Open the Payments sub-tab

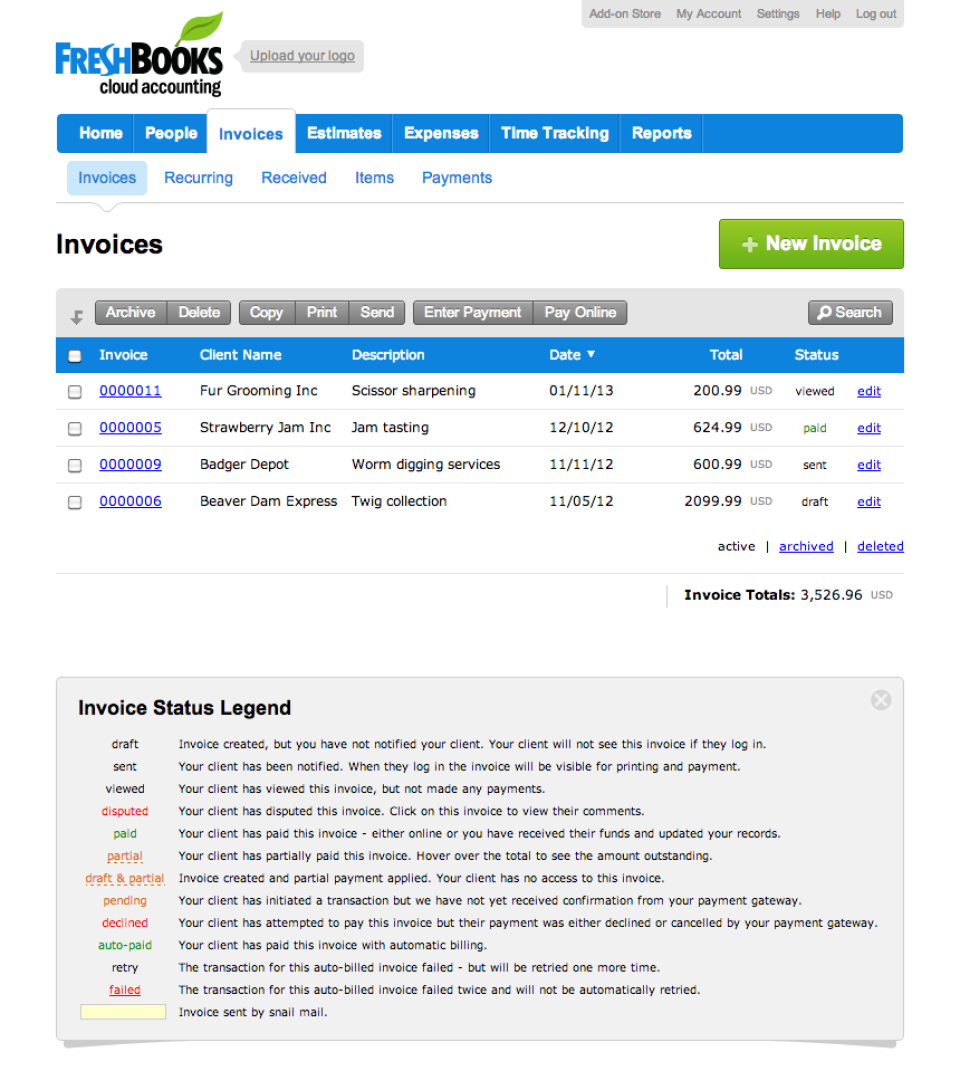tap(457, 178)
